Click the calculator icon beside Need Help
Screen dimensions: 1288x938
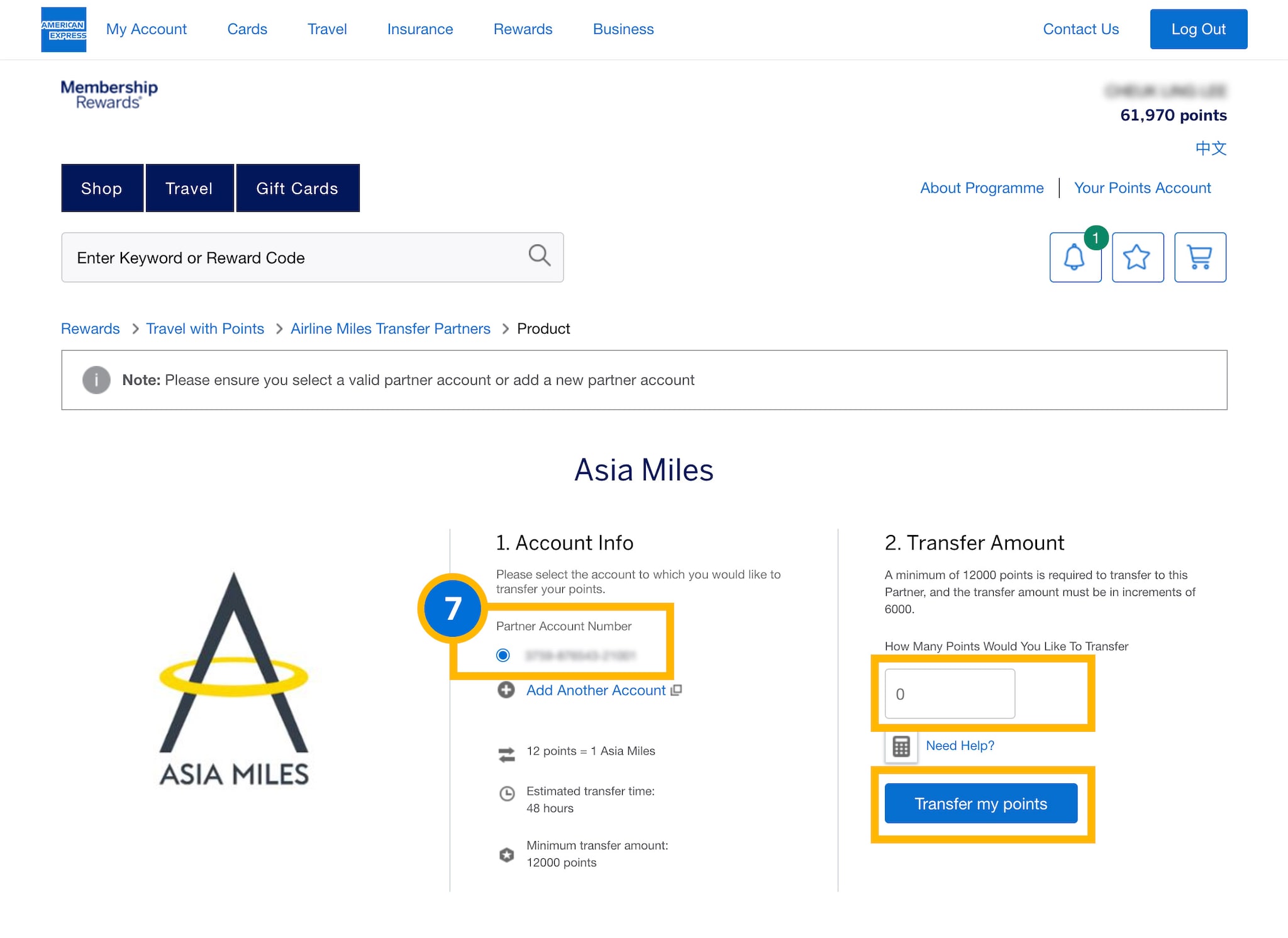coord(901,746)
